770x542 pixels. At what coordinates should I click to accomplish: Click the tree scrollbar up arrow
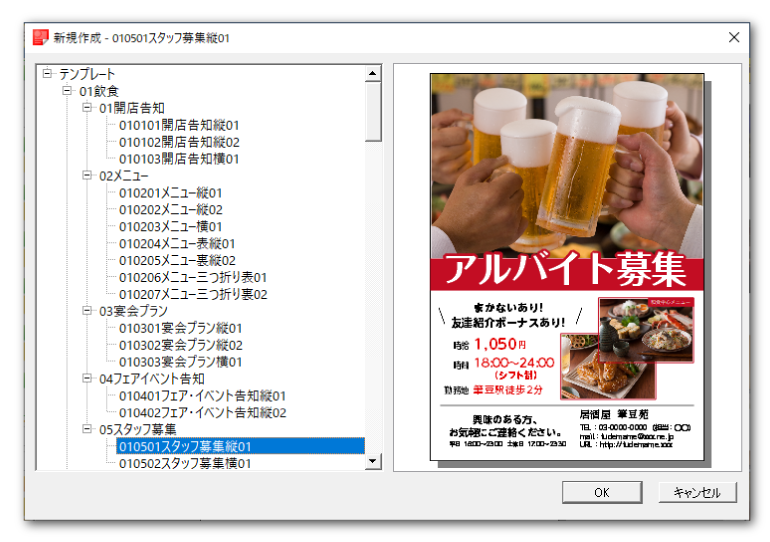pyautogui.click(x=374, y=73)
